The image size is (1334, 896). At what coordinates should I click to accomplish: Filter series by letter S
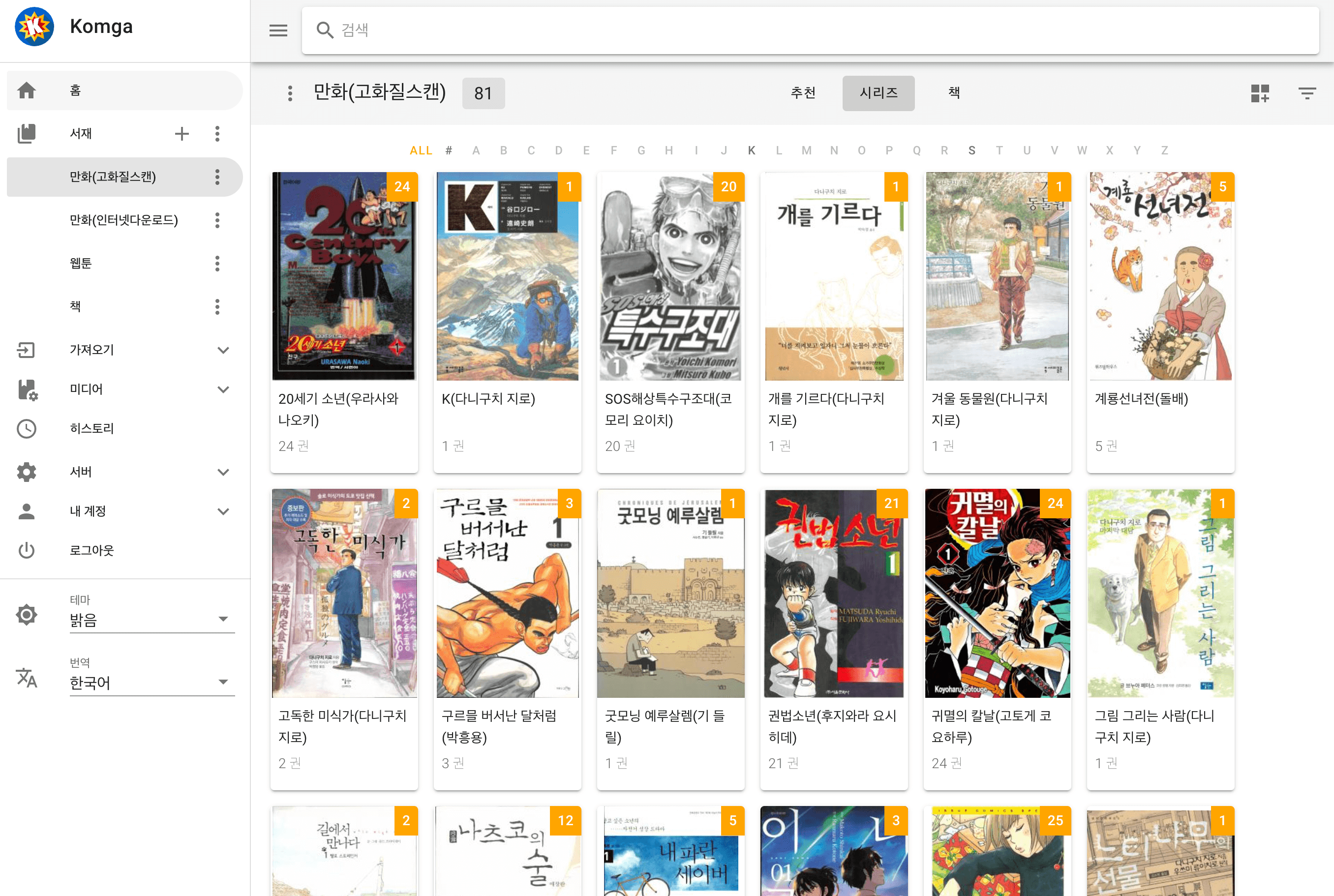(971, 150)
